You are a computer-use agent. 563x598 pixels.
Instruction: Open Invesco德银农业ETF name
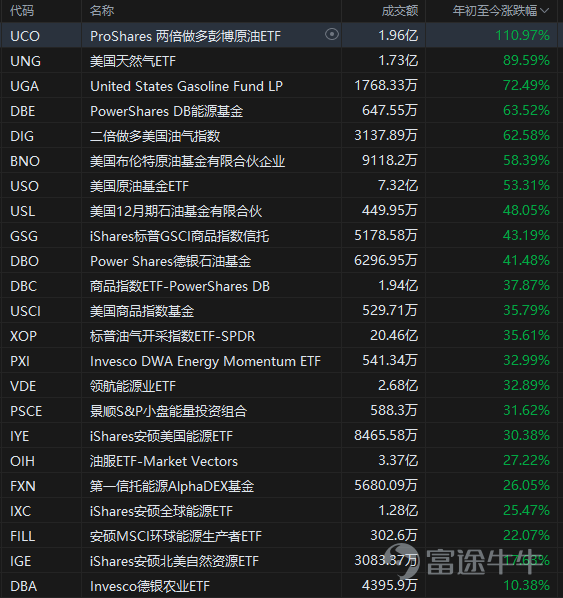[x=150, y=586]
